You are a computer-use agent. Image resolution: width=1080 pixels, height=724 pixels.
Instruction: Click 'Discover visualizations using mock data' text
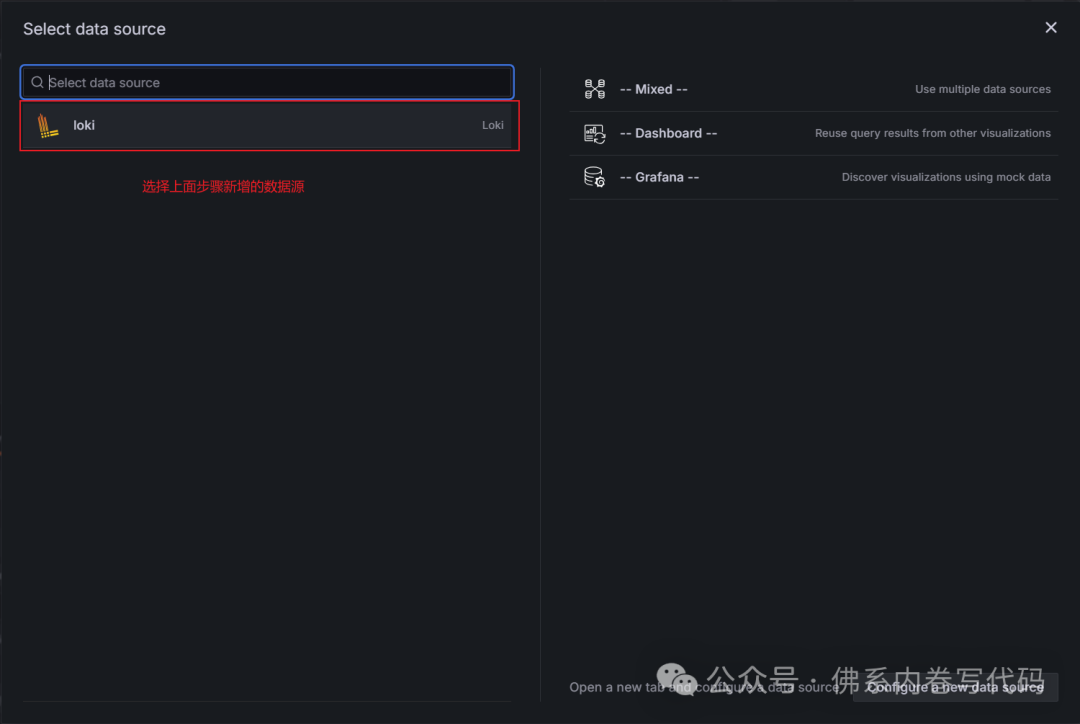point(946,178)
